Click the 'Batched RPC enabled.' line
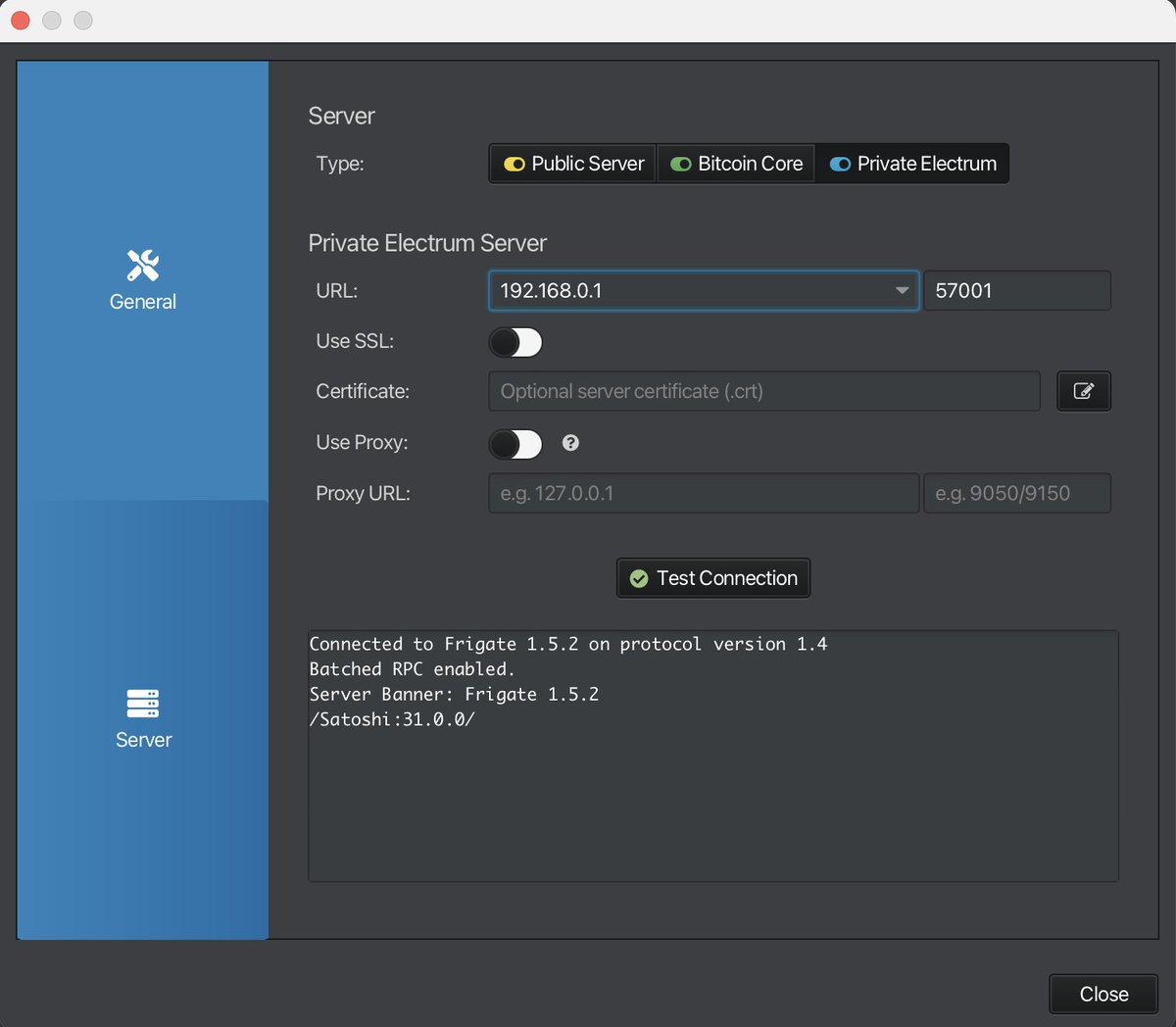Screen dimensions: 1176x1027 pos(412,669)
